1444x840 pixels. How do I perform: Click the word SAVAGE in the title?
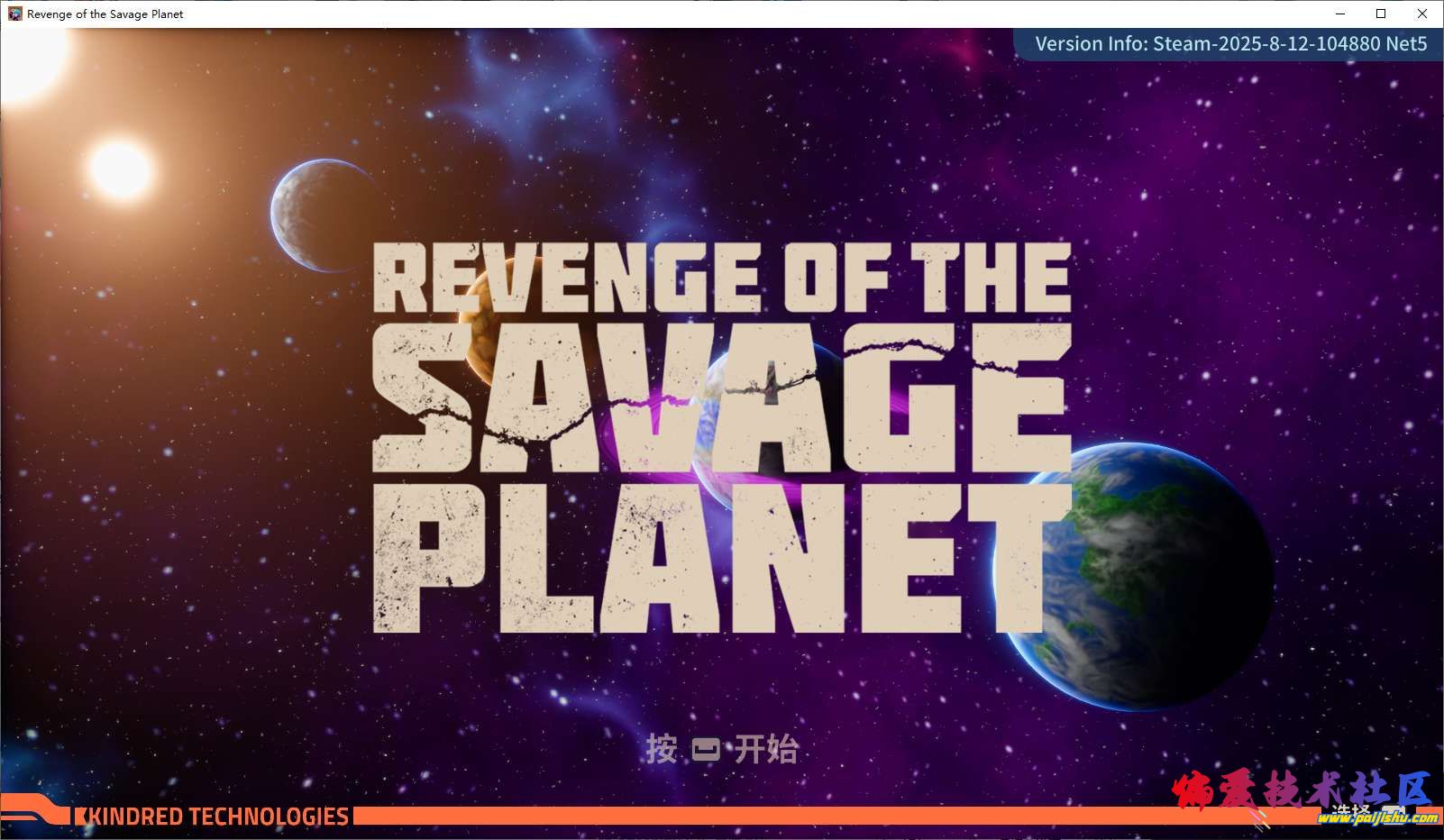(721, 397)
